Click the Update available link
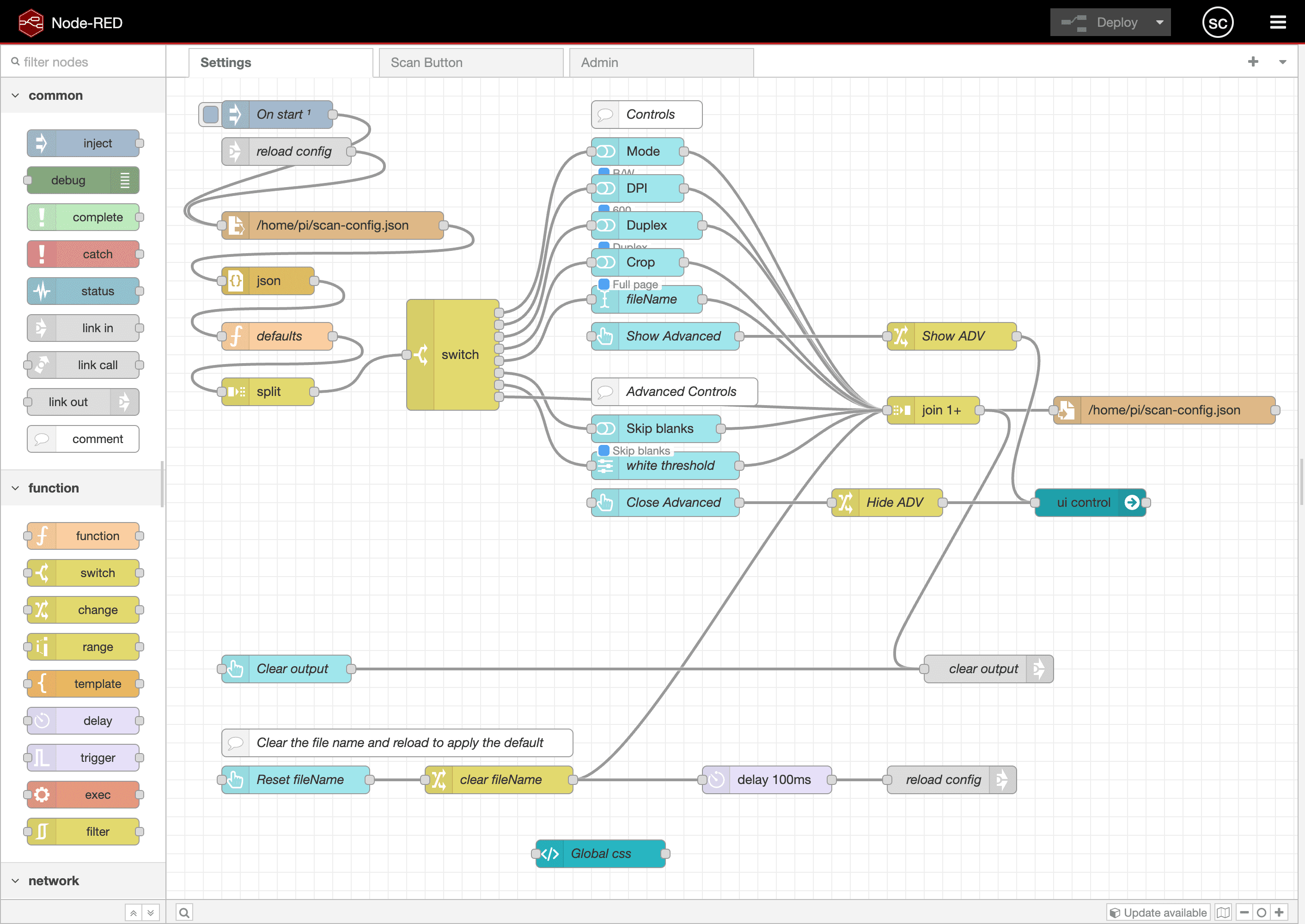Image resolution: width=1305 pixels, height=924 pixels. [x=1158, y=912]
